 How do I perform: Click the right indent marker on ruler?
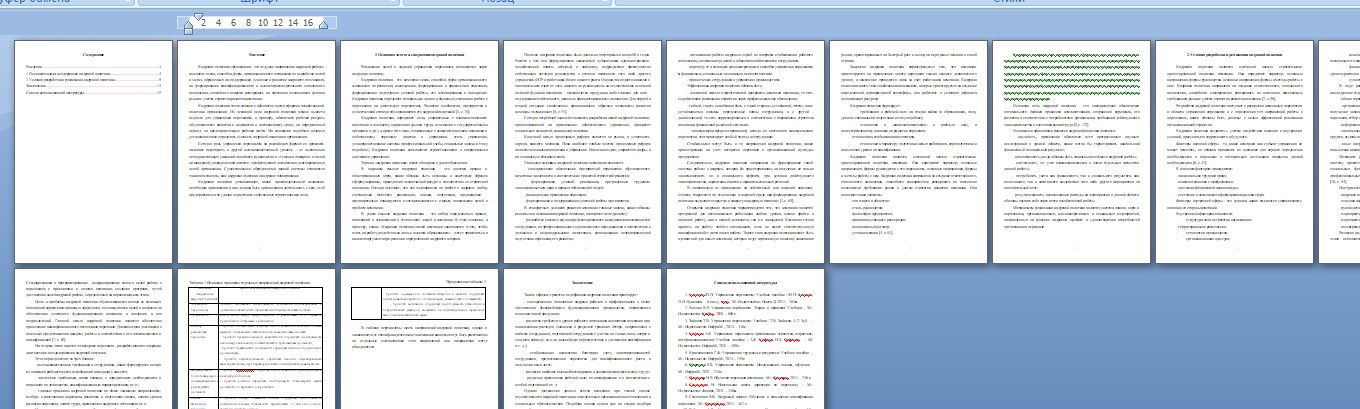[321, 23]
